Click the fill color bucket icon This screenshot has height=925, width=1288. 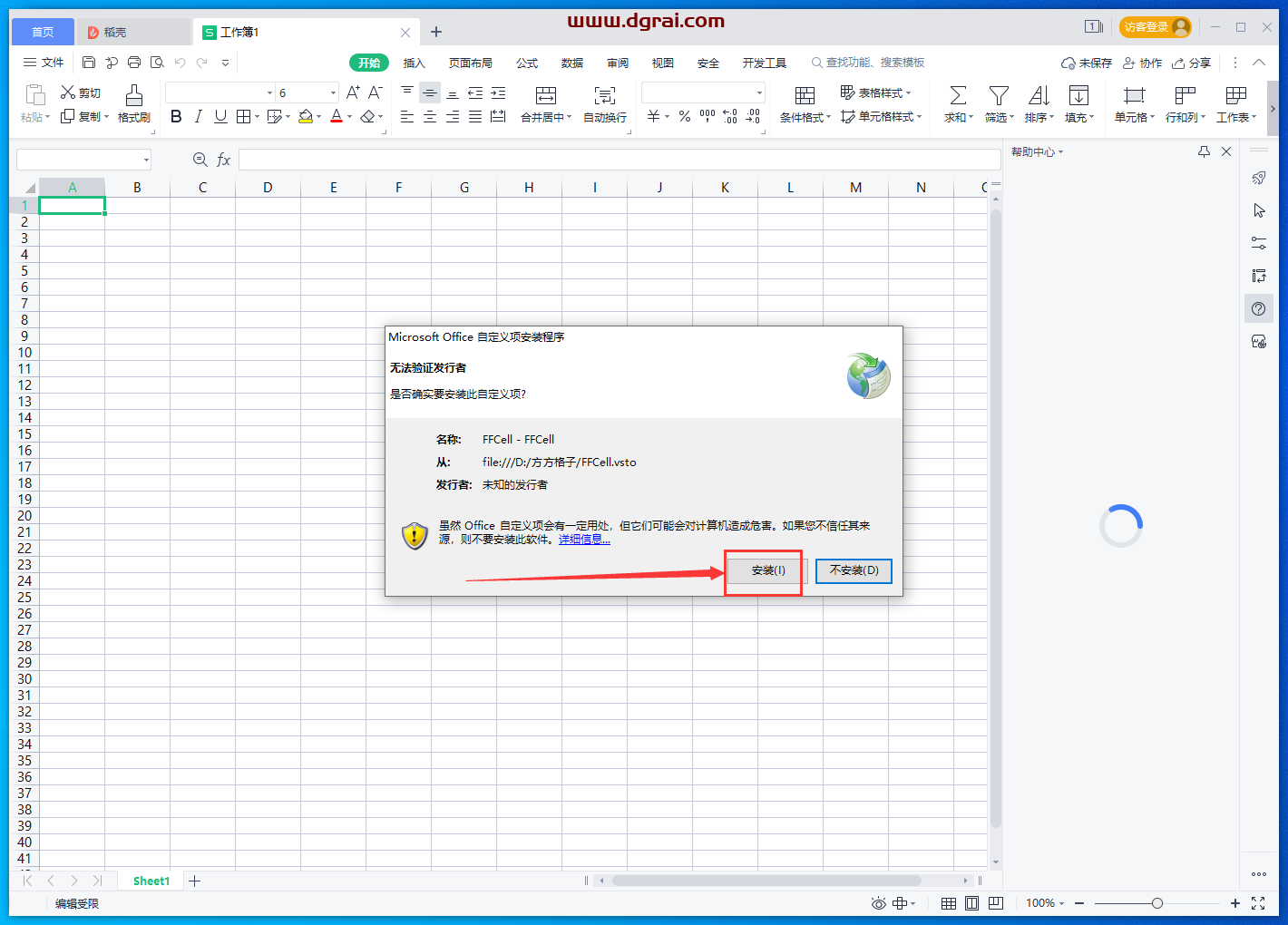click(306, 116)
